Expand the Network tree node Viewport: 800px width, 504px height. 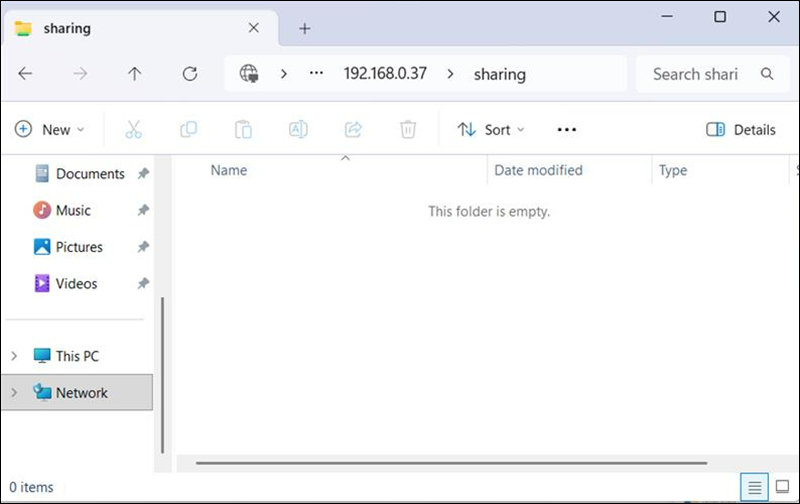(x=14, y=392)
